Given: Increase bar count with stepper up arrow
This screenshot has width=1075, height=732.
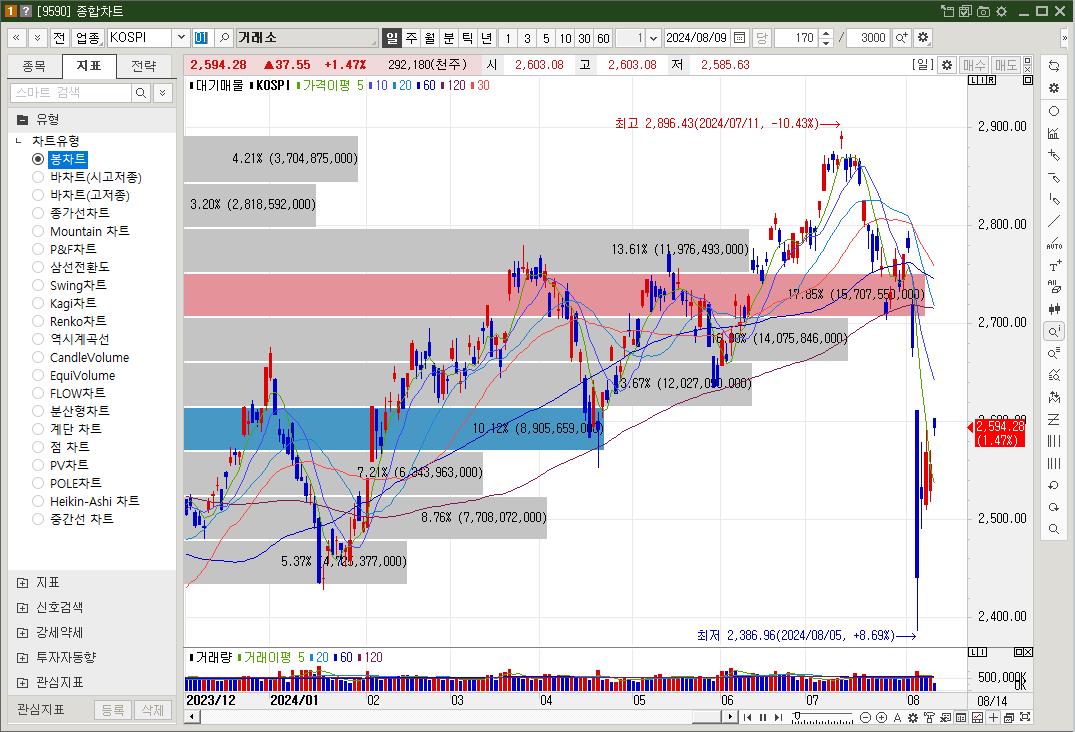Looking at the screenshot, I should coord(826,34).
